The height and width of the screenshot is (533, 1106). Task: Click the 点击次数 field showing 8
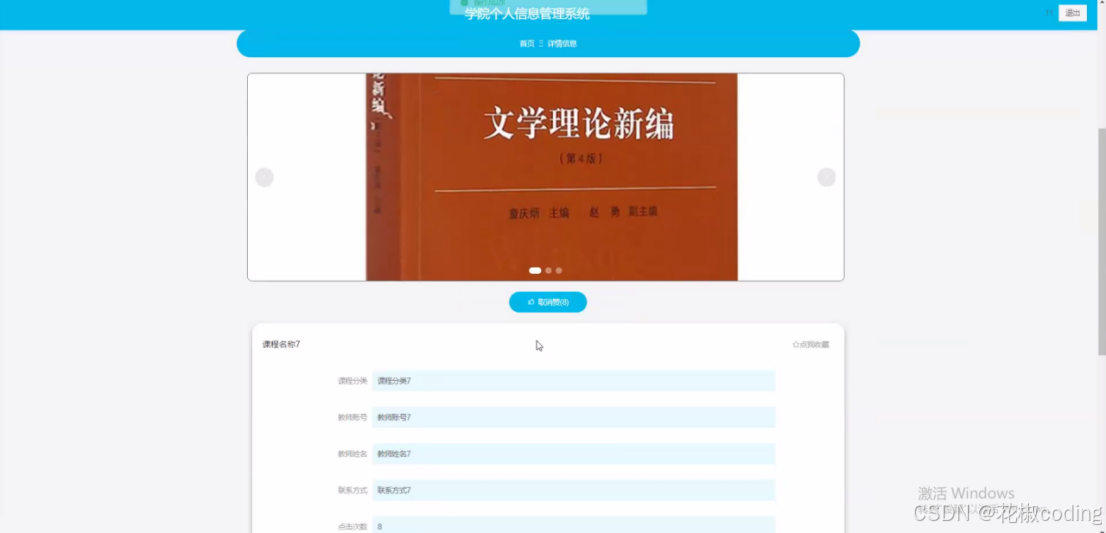click(573, 525)
